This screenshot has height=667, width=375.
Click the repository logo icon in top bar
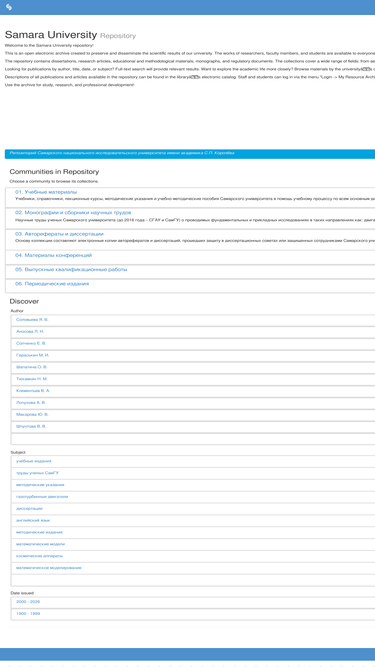coord(9,7)
